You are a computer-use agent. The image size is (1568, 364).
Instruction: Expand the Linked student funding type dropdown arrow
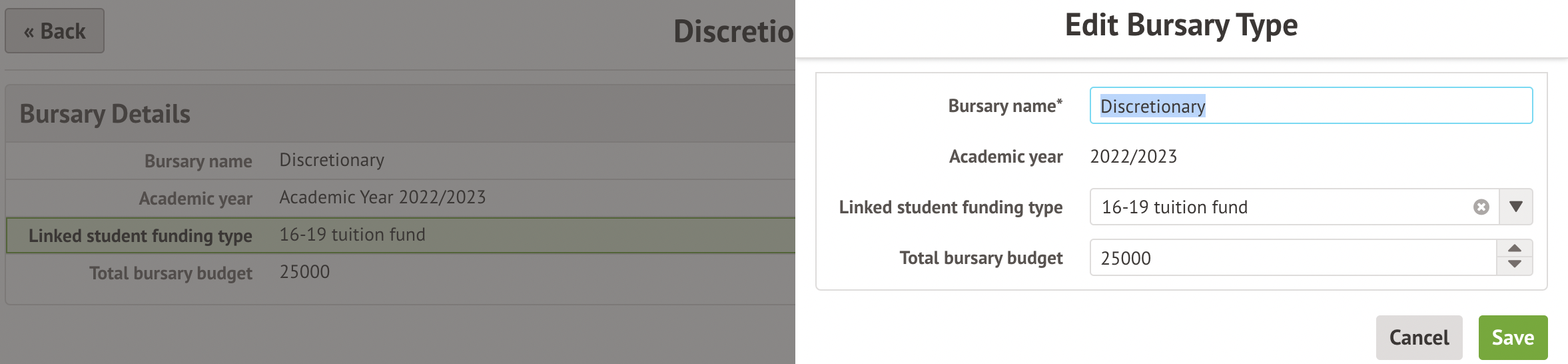click(x=1516, y=207)
